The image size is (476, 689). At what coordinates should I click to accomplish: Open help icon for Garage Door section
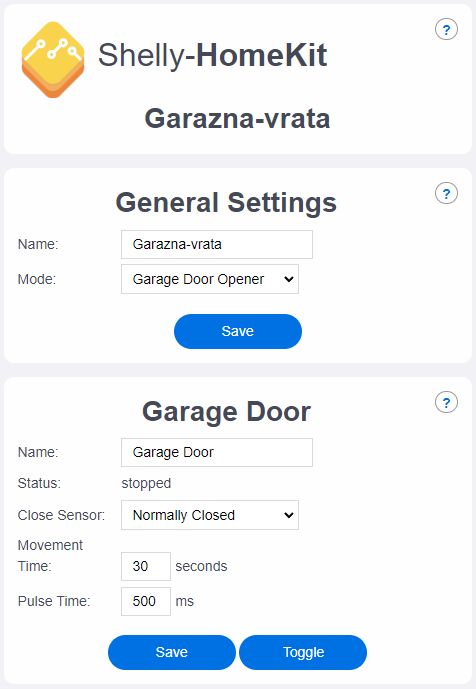tap(446, 403)
